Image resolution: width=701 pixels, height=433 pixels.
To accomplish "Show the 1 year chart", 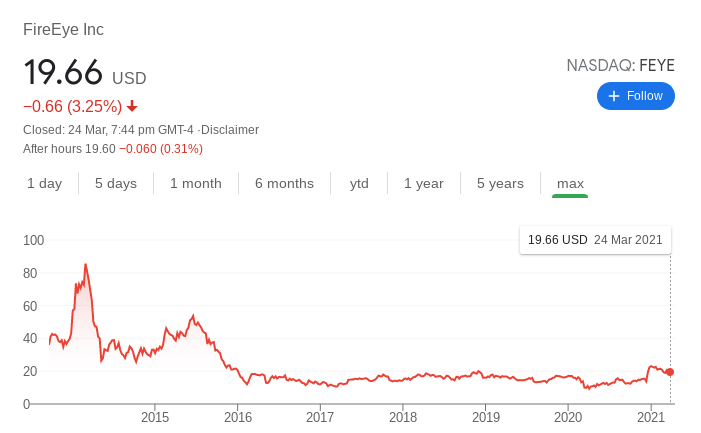I will [x=423, y=183].
